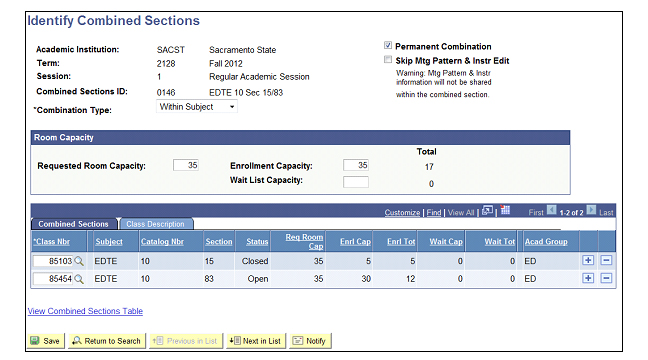Image resolution: width=648 pixels, height=360 pixels.
Task: Show previous row arrow in grid
Action: coord(551,210)
